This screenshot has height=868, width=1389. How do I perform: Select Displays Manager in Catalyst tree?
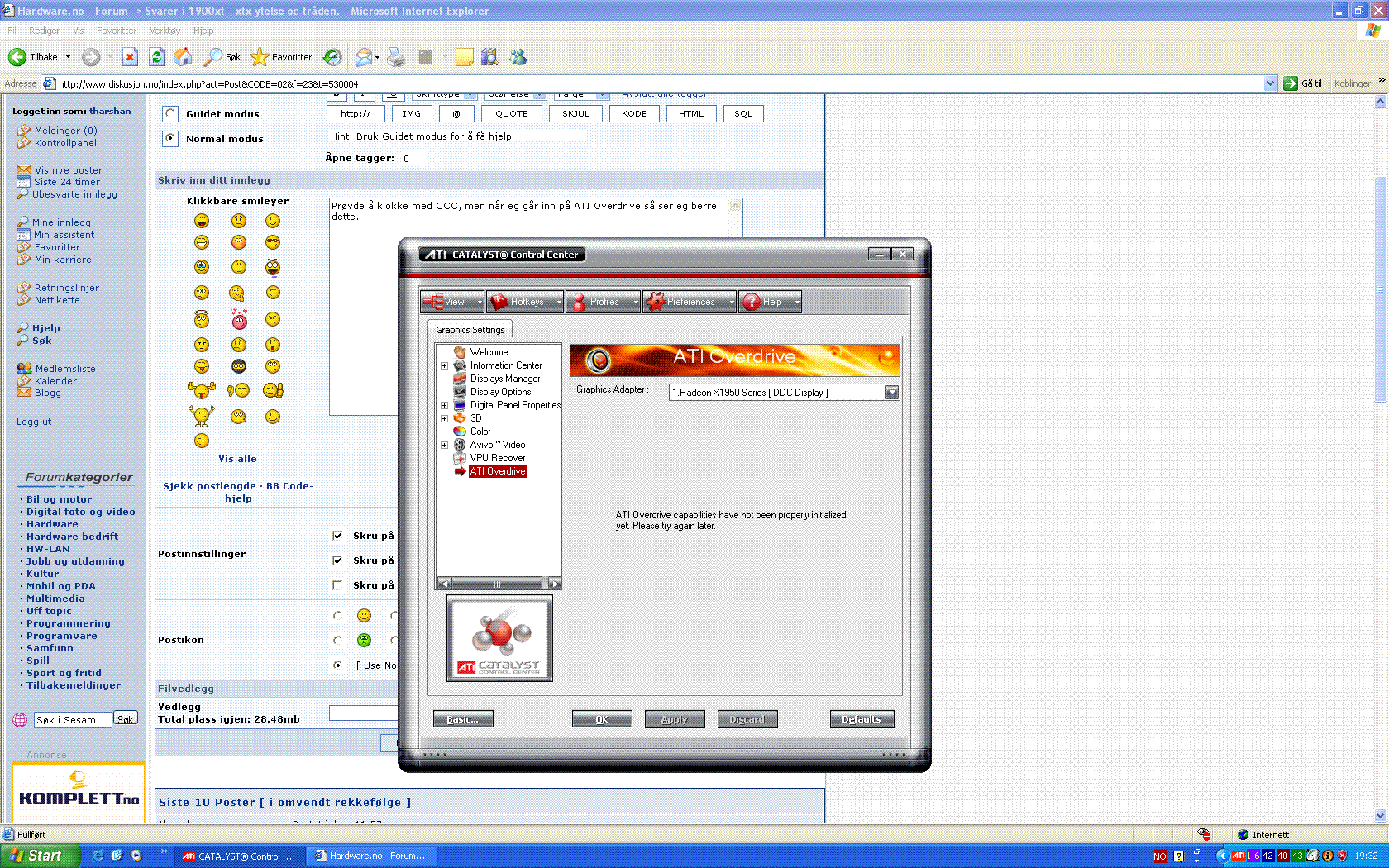505,379
